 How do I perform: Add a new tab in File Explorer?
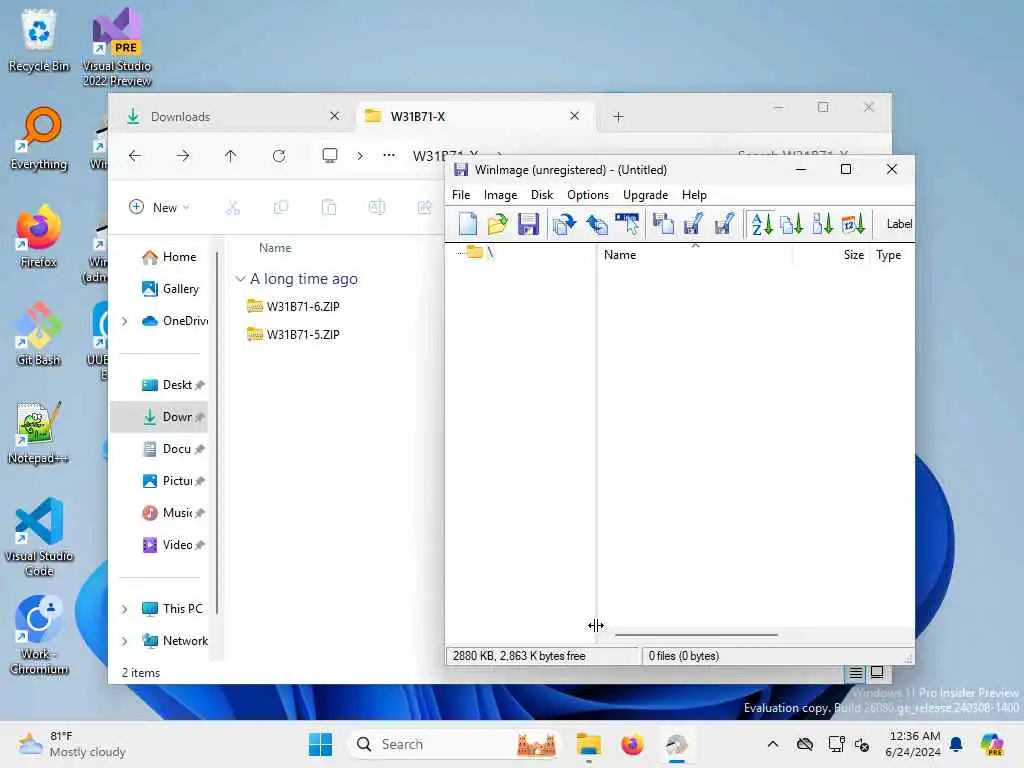click(x=618, y=117)
